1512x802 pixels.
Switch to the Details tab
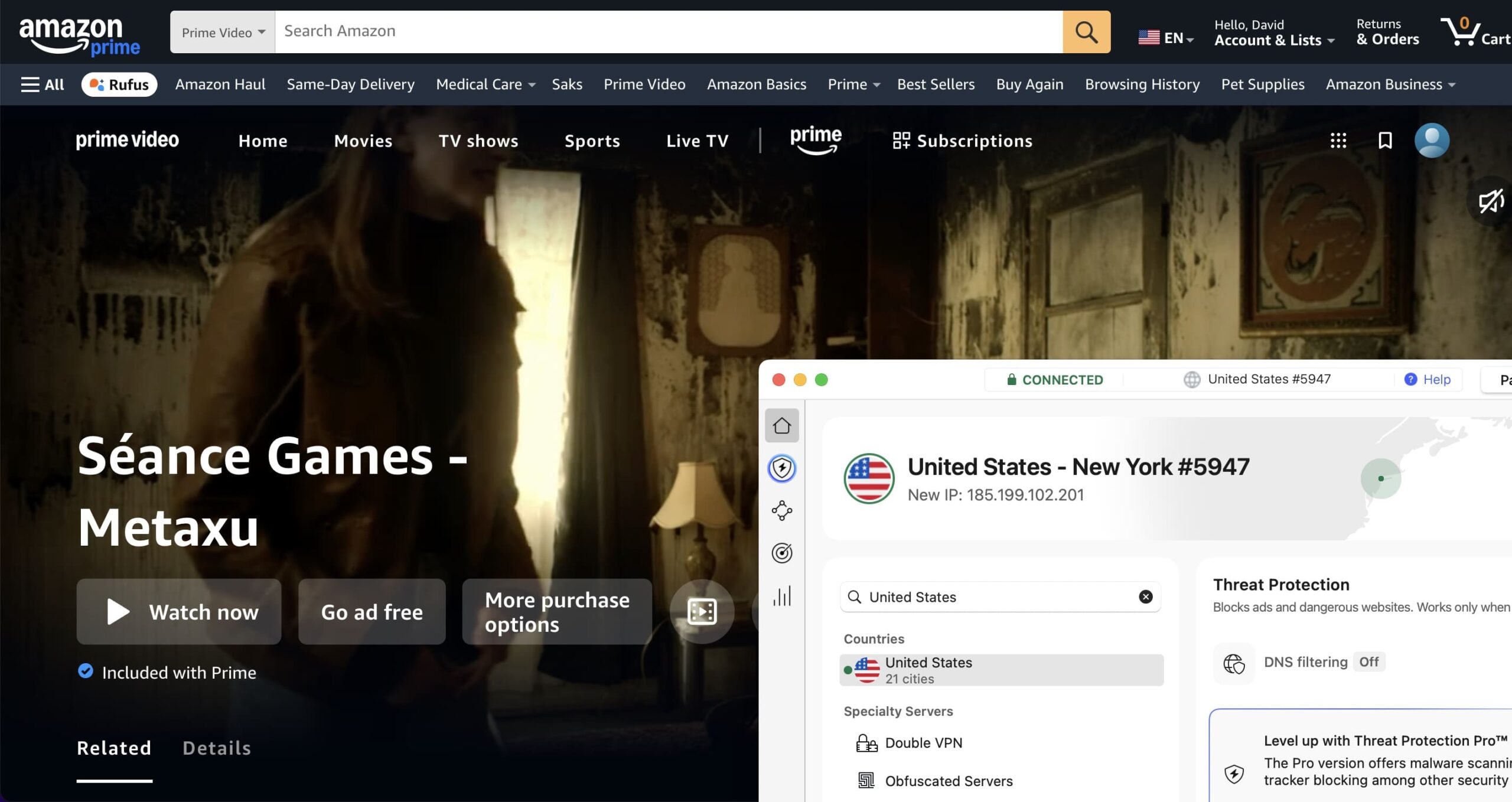point(216,748)
